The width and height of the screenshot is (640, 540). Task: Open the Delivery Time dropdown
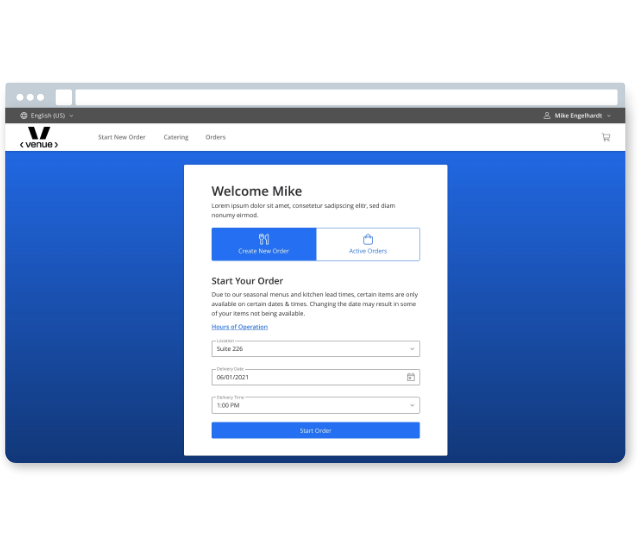tap(315, 406)
